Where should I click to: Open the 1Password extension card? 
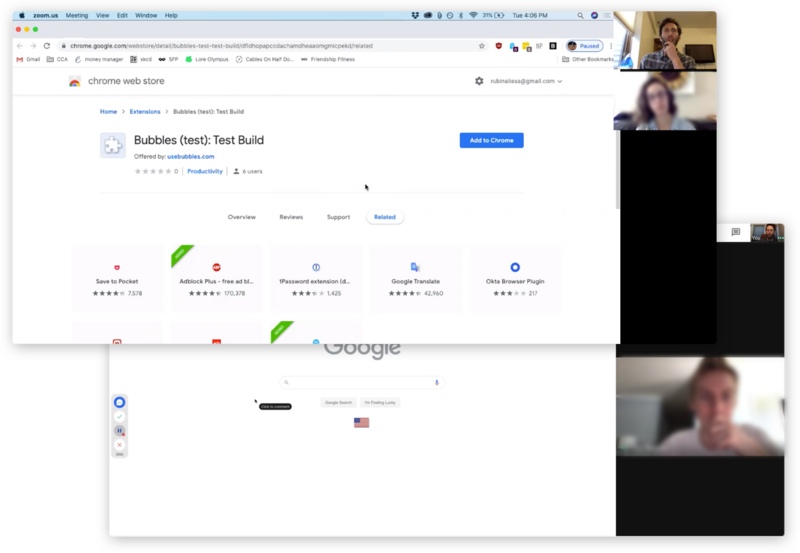(316, 279)
